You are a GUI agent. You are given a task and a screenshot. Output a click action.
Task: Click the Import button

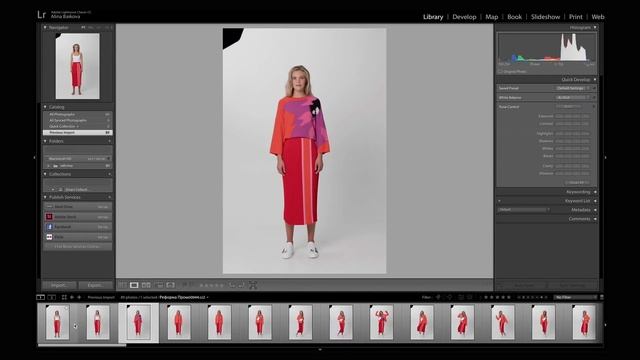59,285
